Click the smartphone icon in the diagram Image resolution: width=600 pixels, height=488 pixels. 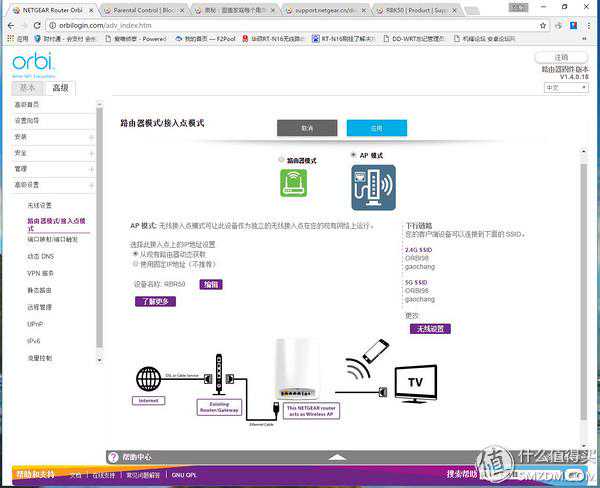tap(375, 350)
